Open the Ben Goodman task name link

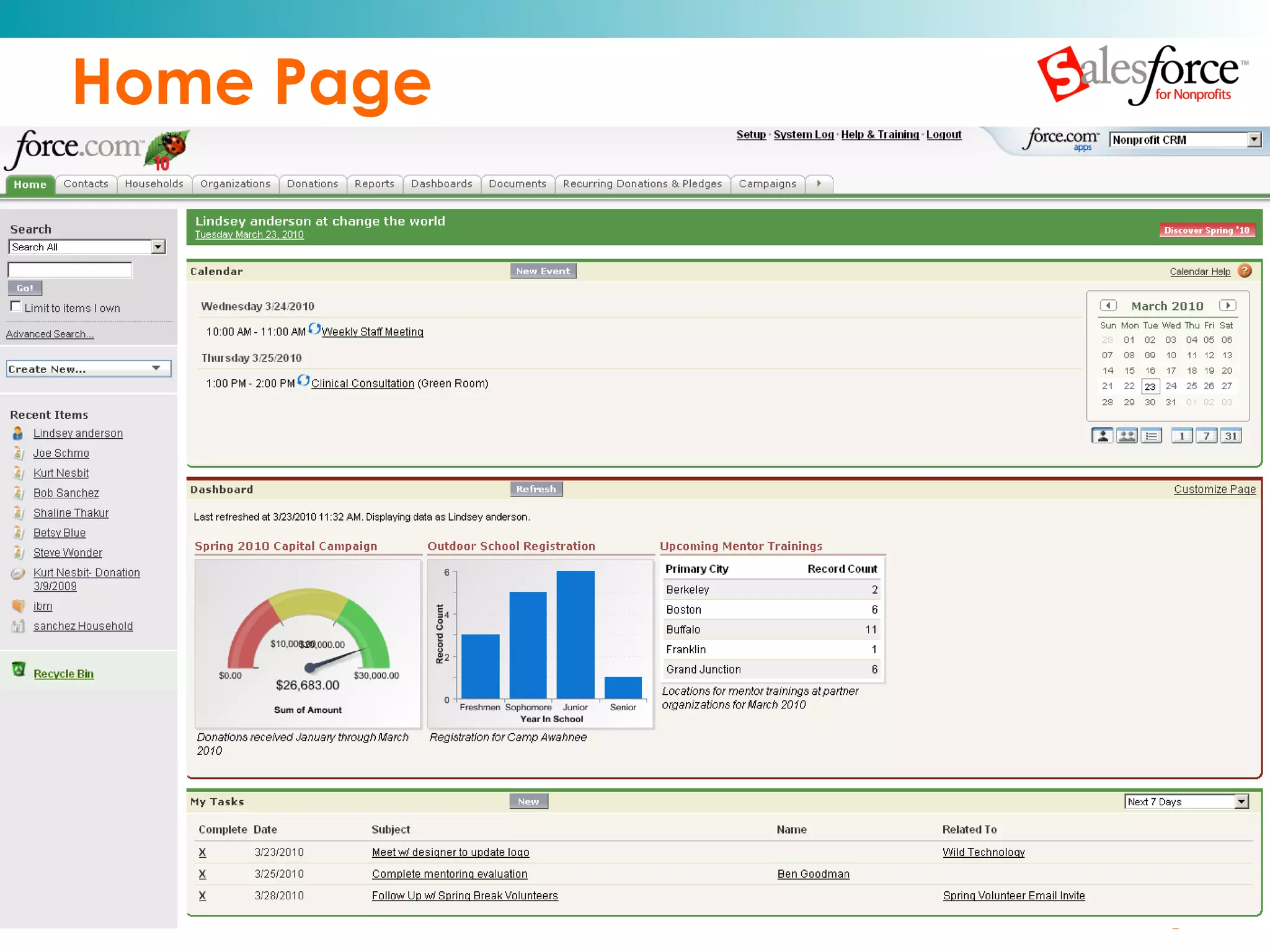click(x=813, y=874)
